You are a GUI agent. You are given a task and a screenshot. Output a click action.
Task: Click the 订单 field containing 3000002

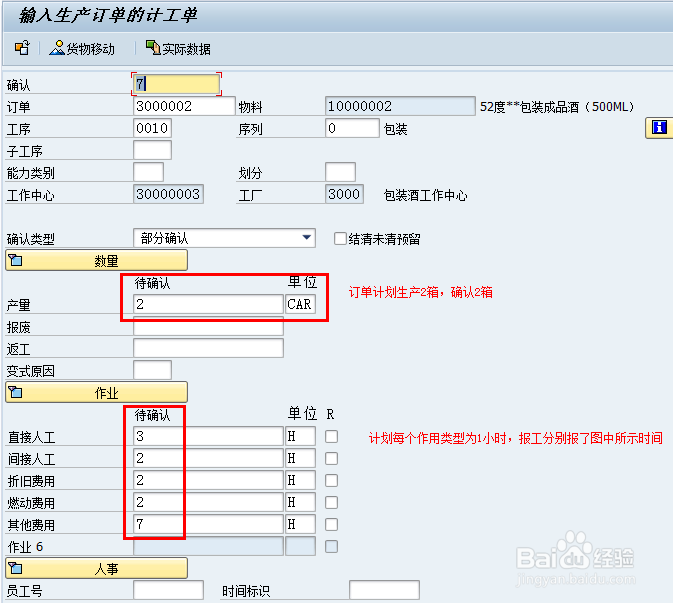tap(185, 106)
